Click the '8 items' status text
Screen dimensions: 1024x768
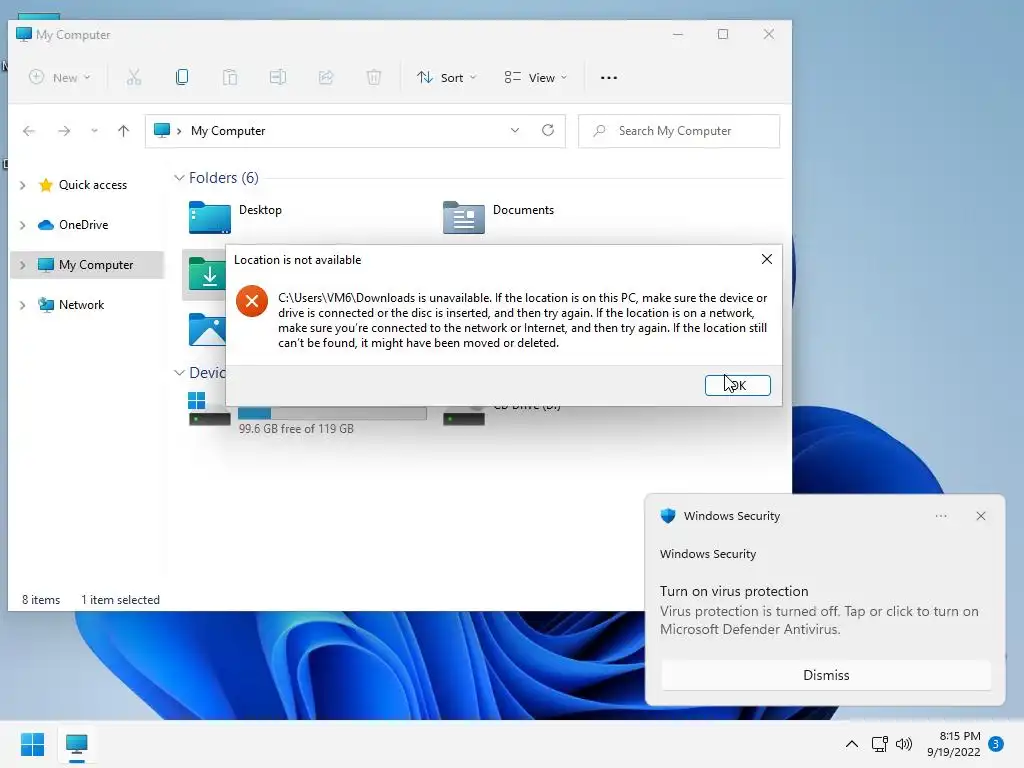pyautogui.click(x=41, y=600)
